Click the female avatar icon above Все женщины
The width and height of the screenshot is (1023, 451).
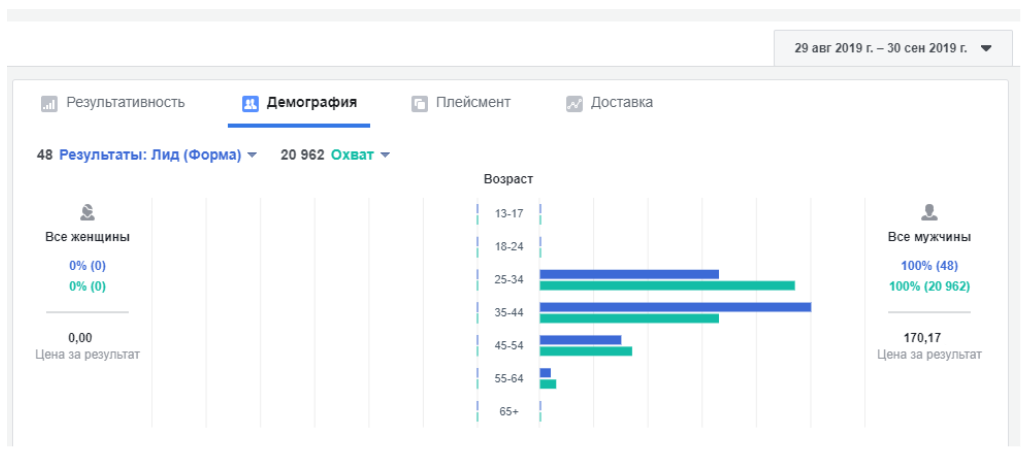88,212
